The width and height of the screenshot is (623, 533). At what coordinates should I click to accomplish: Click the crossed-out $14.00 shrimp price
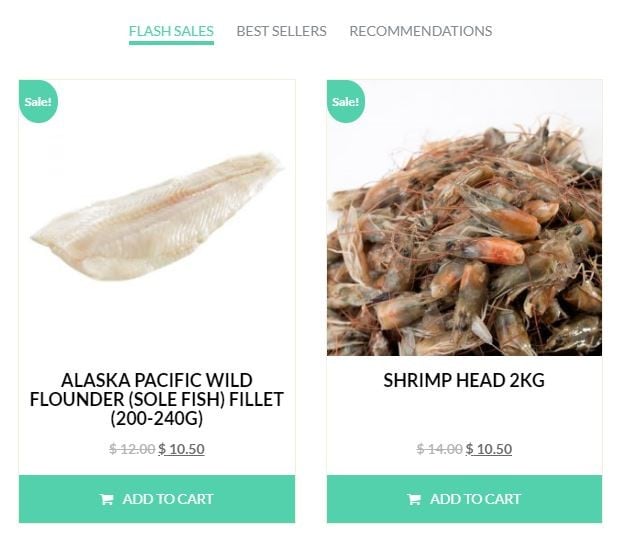[x=439, y=449]
